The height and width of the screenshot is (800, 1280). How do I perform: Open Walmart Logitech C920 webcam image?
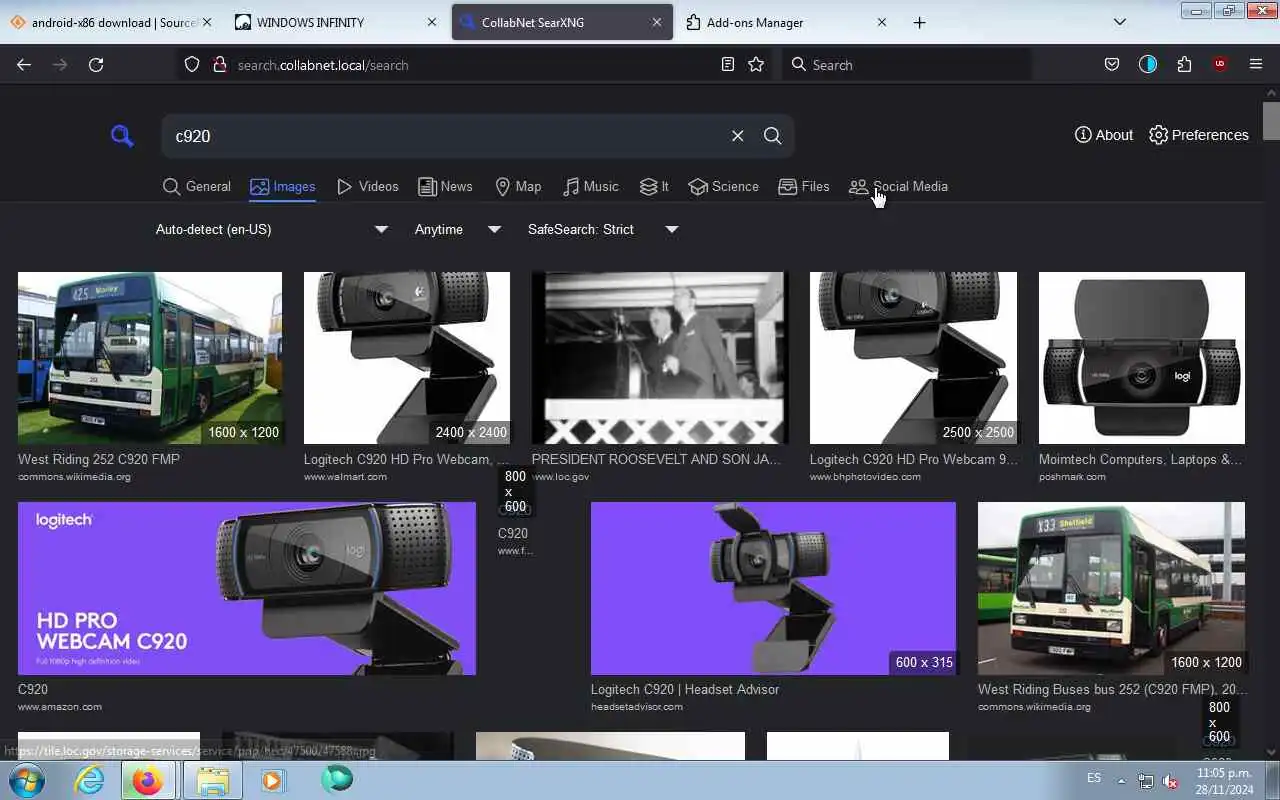pos(407,358)
